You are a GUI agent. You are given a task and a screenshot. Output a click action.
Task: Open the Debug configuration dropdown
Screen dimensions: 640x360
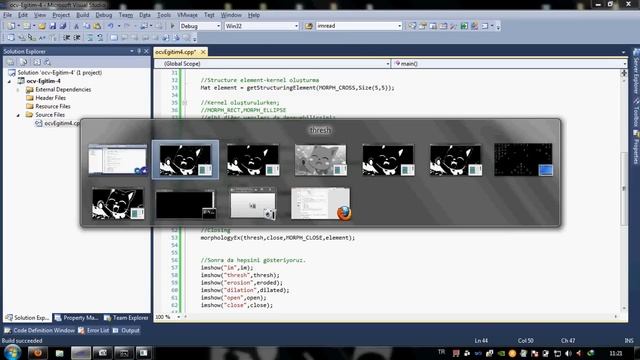[x=200, y=26]
